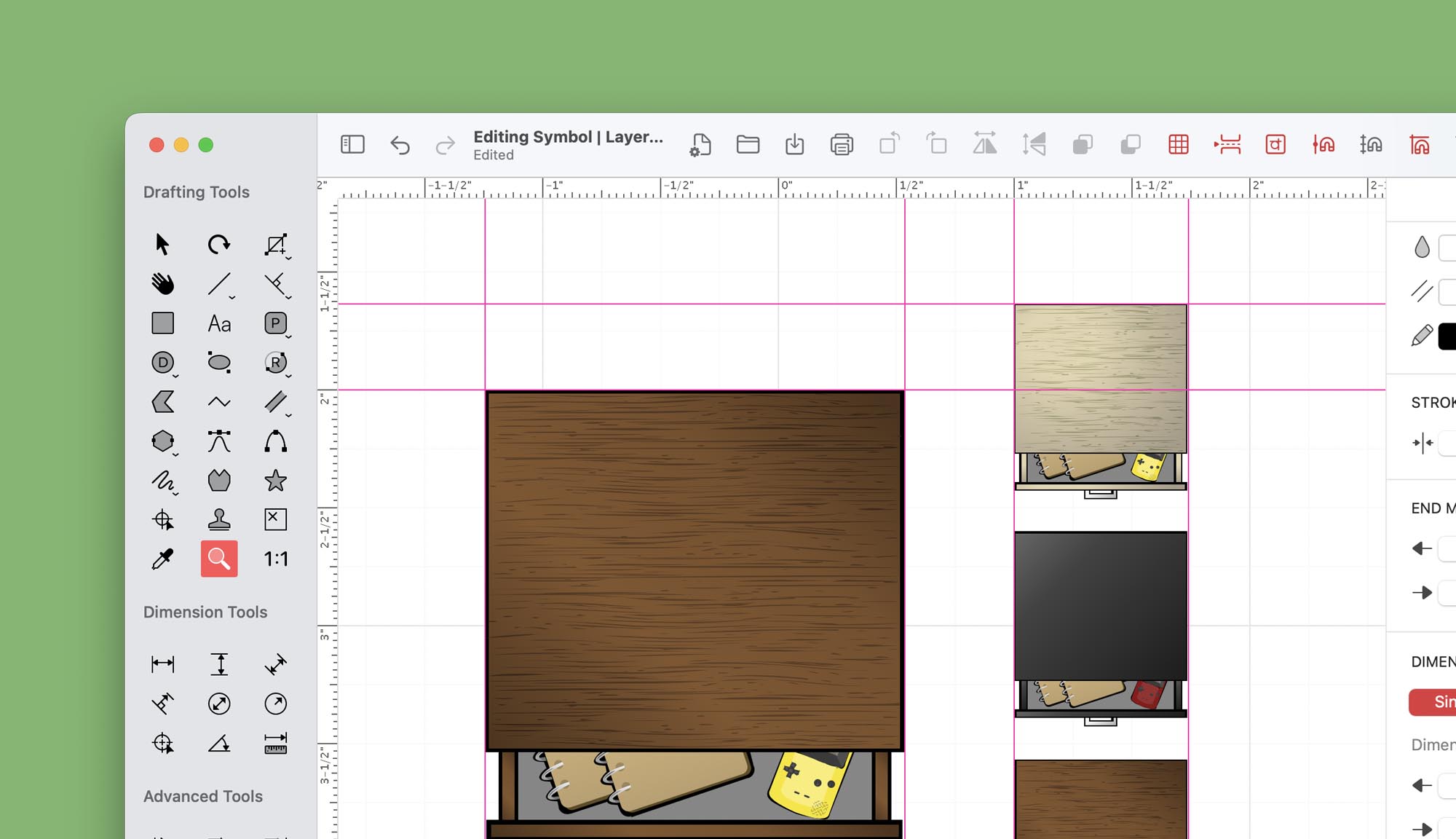
Task: Click the black pen stroke color swatch
Action: (1447, 336)
